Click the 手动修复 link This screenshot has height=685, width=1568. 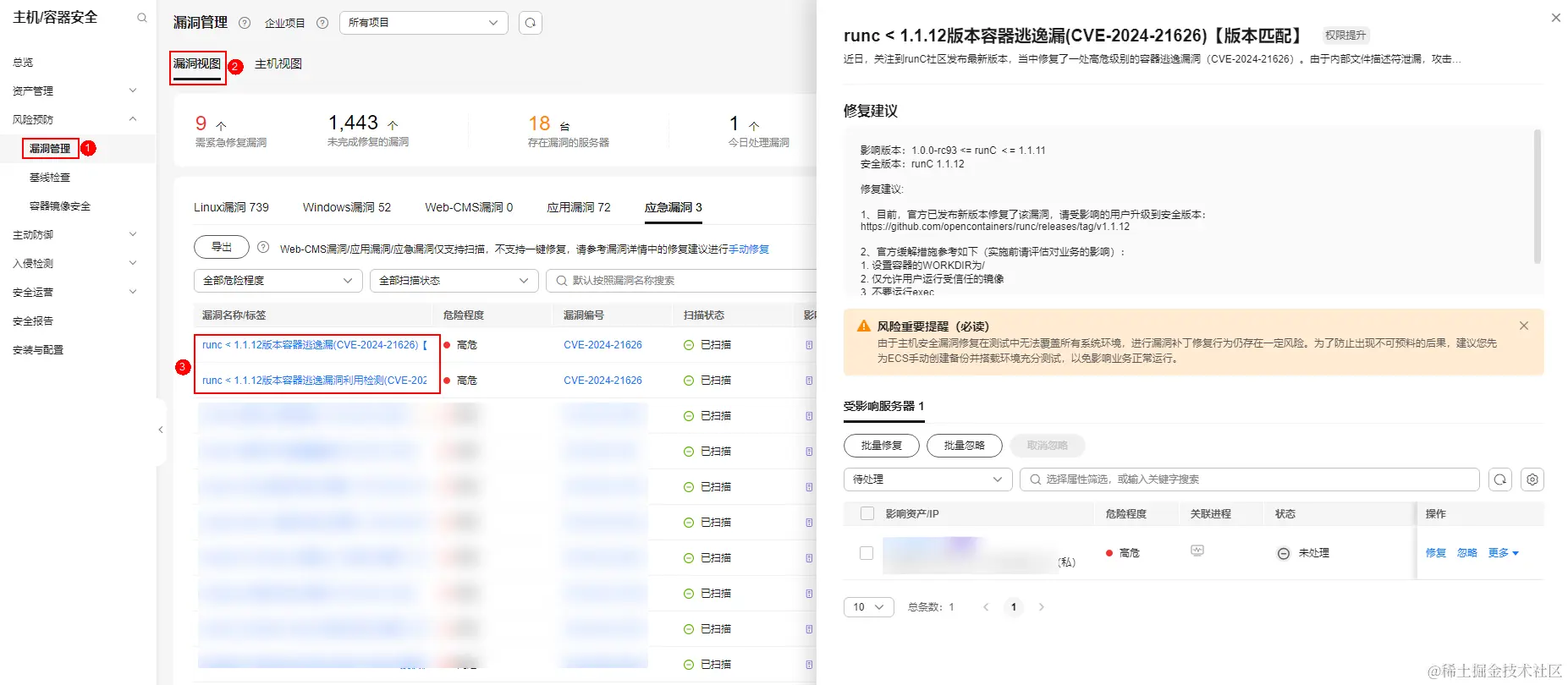pyautogui.click(x=749, y=249)
